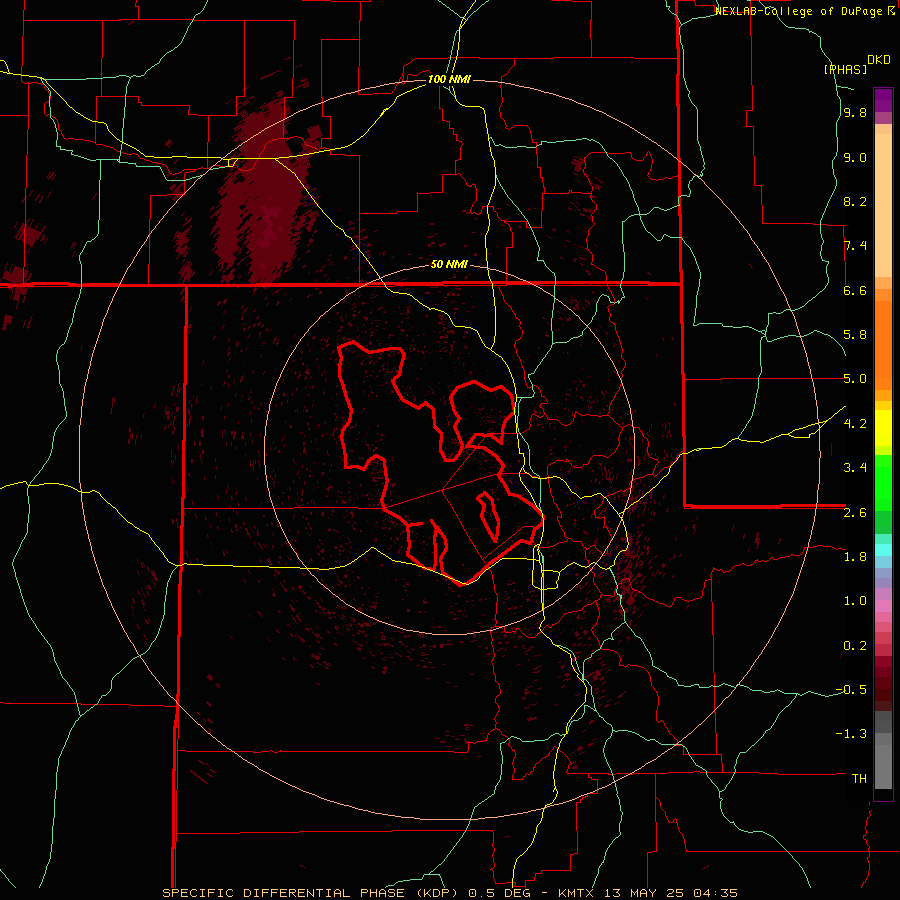
Task: Click the 1.8 scale value
Action: point(855,556)
